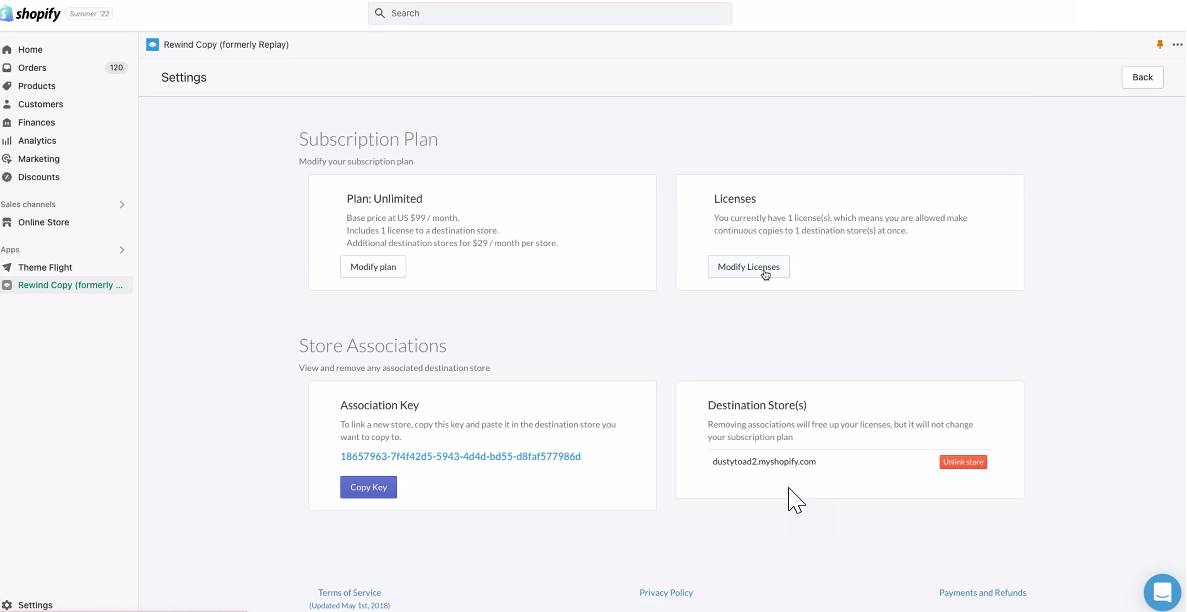Click the purple Copy Key button
The width and height of the screenshot is (1187, 612).
click(368, 487)
